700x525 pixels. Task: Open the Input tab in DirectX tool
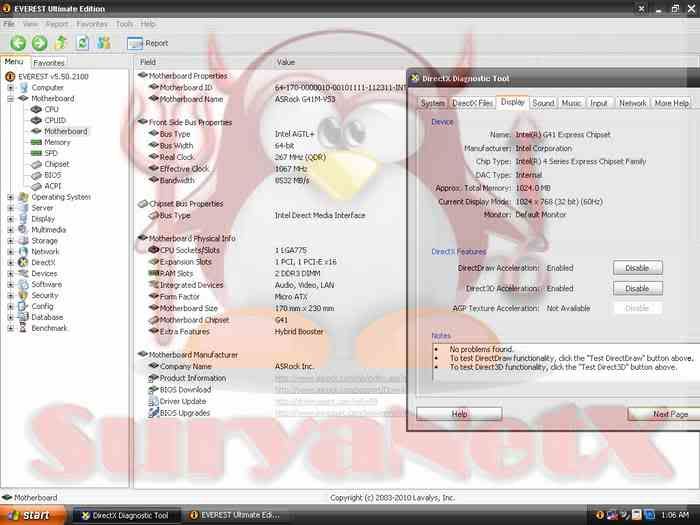point(599,103)
